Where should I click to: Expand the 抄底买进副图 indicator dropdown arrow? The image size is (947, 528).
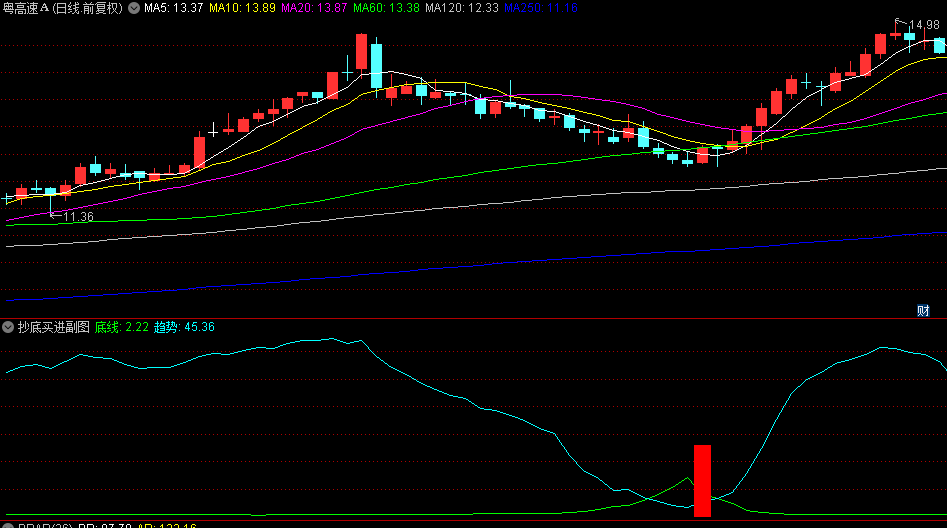pos(8,327)
